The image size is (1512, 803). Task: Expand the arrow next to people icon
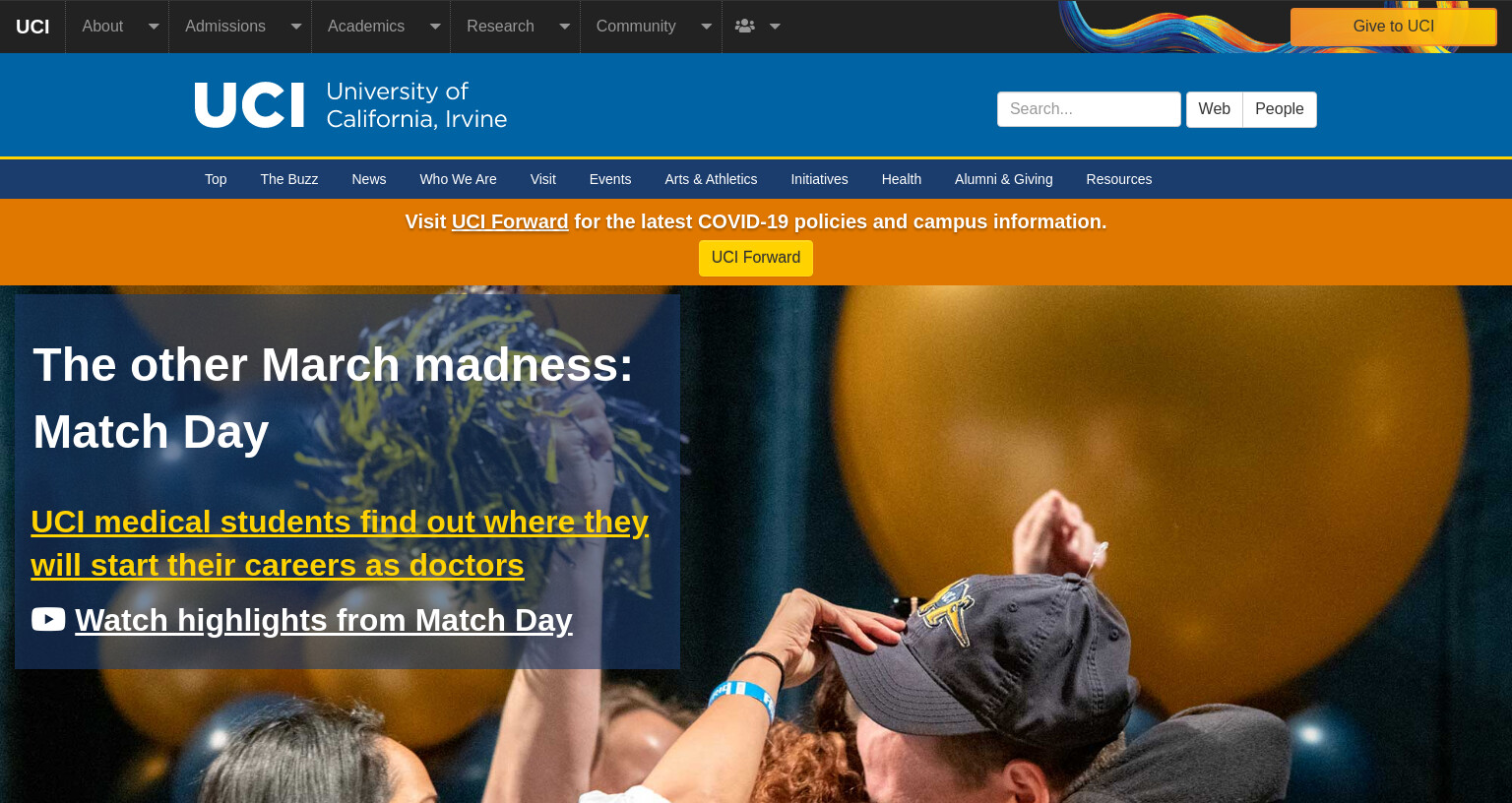click(x=775, y=27)
